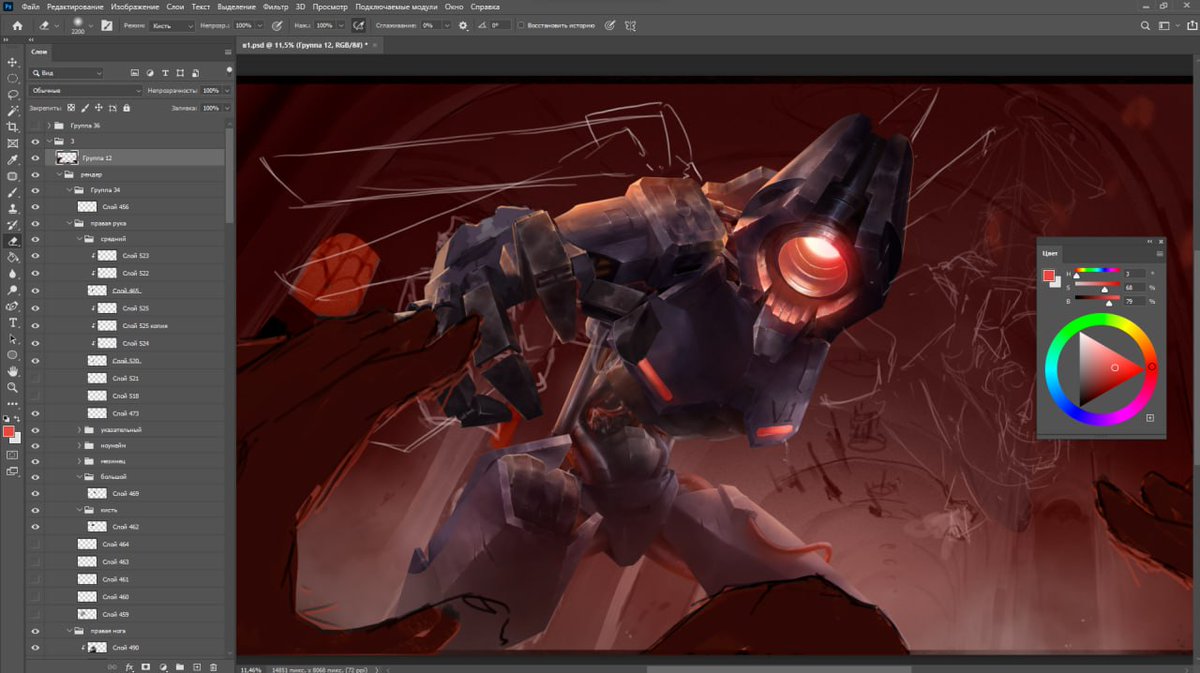Image resolution: width=1200 pixels, height=673 pixels.
Task: Open the smoothing options gear
Action: click(463, 25)
